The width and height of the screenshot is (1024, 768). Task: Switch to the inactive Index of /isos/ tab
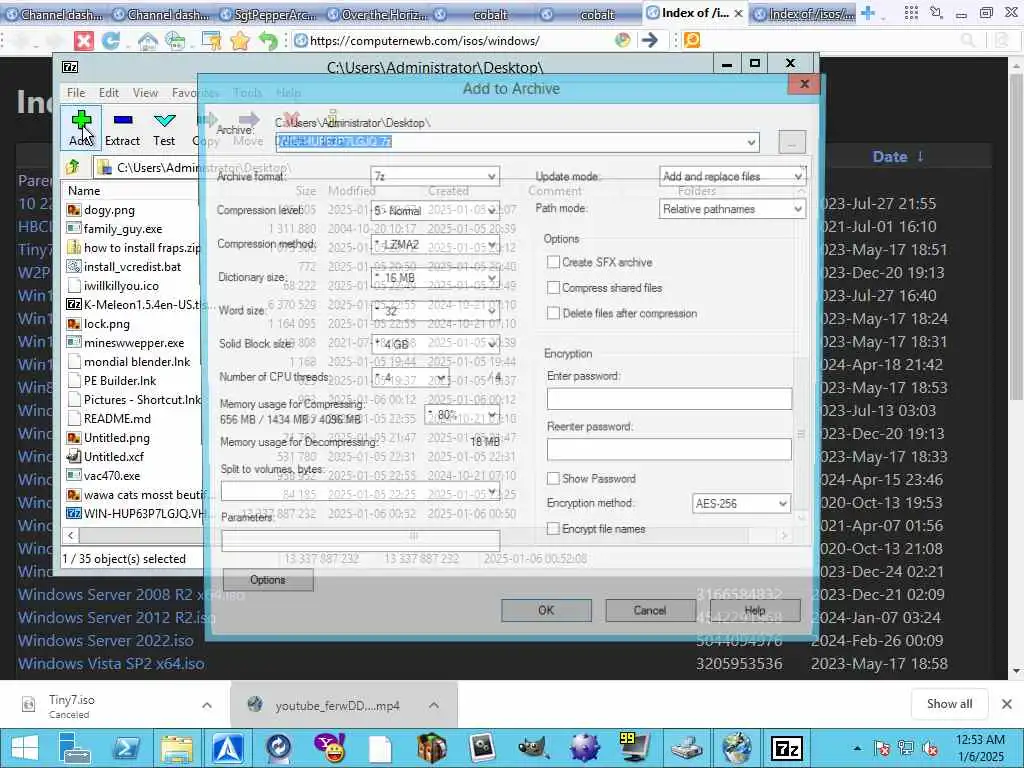tap(805, 14)
